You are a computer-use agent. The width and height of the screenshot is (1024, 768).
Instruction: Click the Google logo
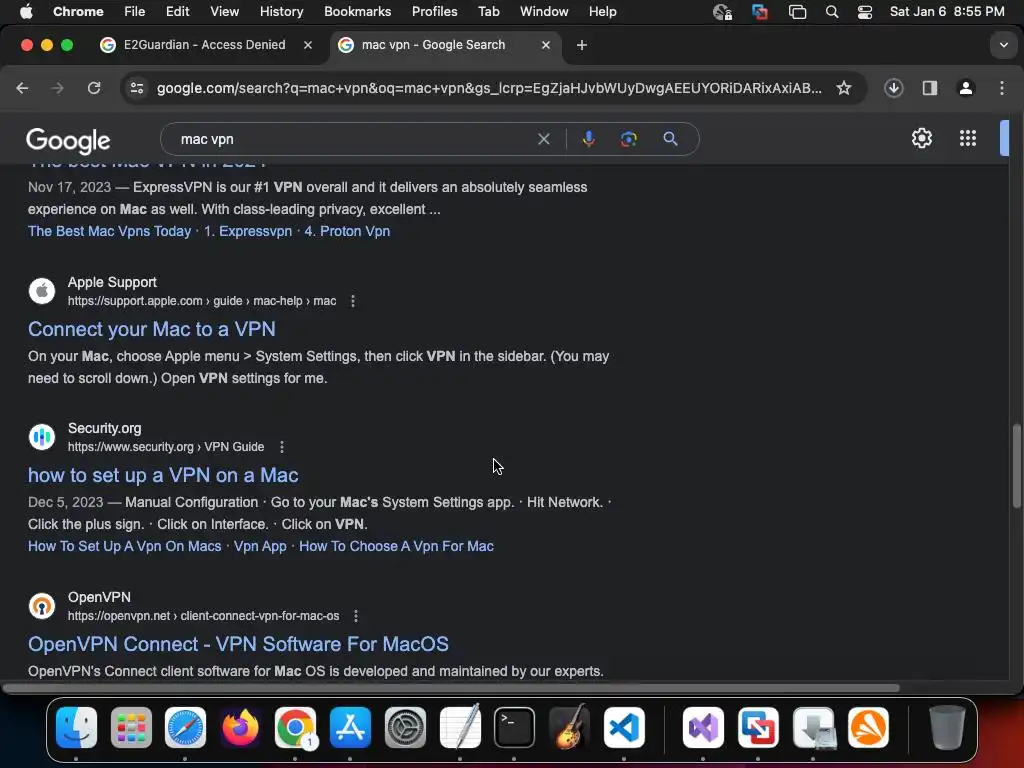pos(68,140)
